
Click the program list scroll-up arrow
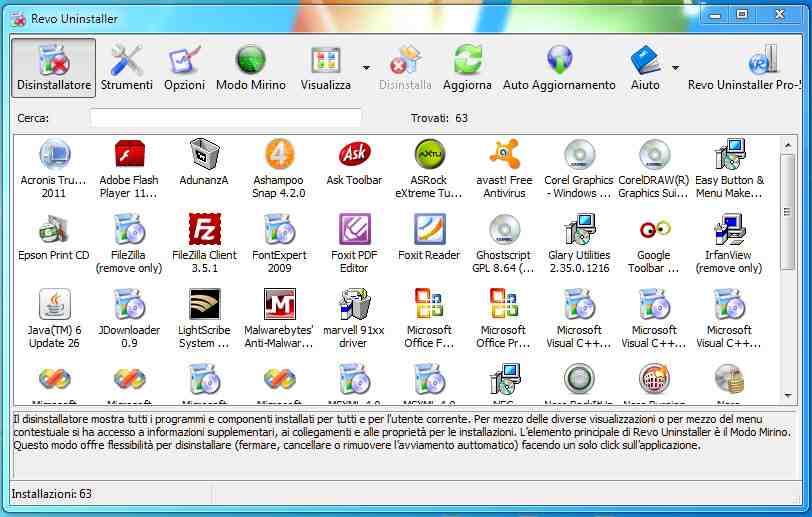tap(788, 145)
